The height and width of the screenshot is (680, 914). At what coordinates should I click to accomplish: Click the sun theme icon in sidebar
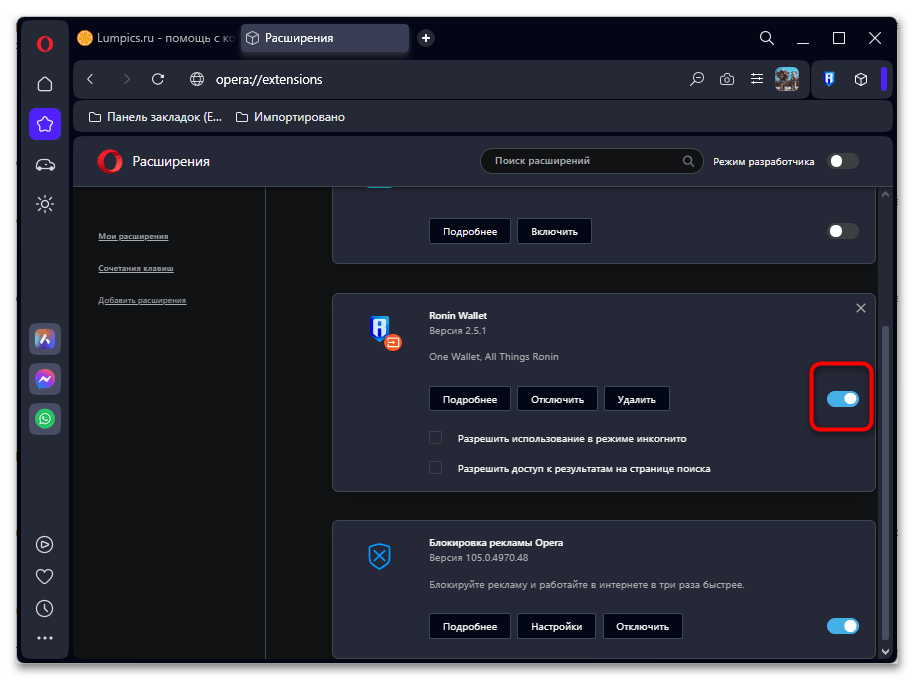pyautogui.click(x=45, y=204)
